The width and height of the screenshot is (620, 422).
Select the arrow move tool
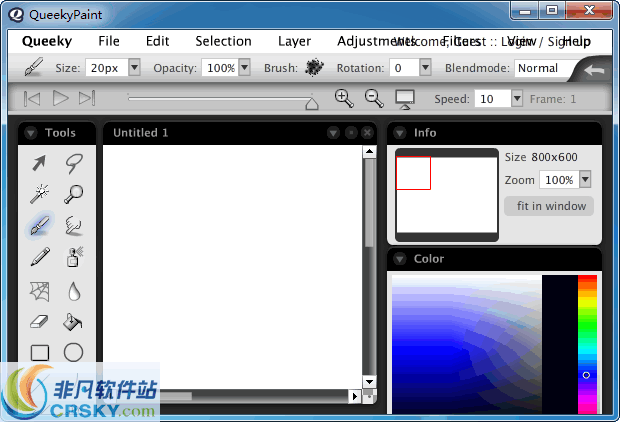pos(39,163)
